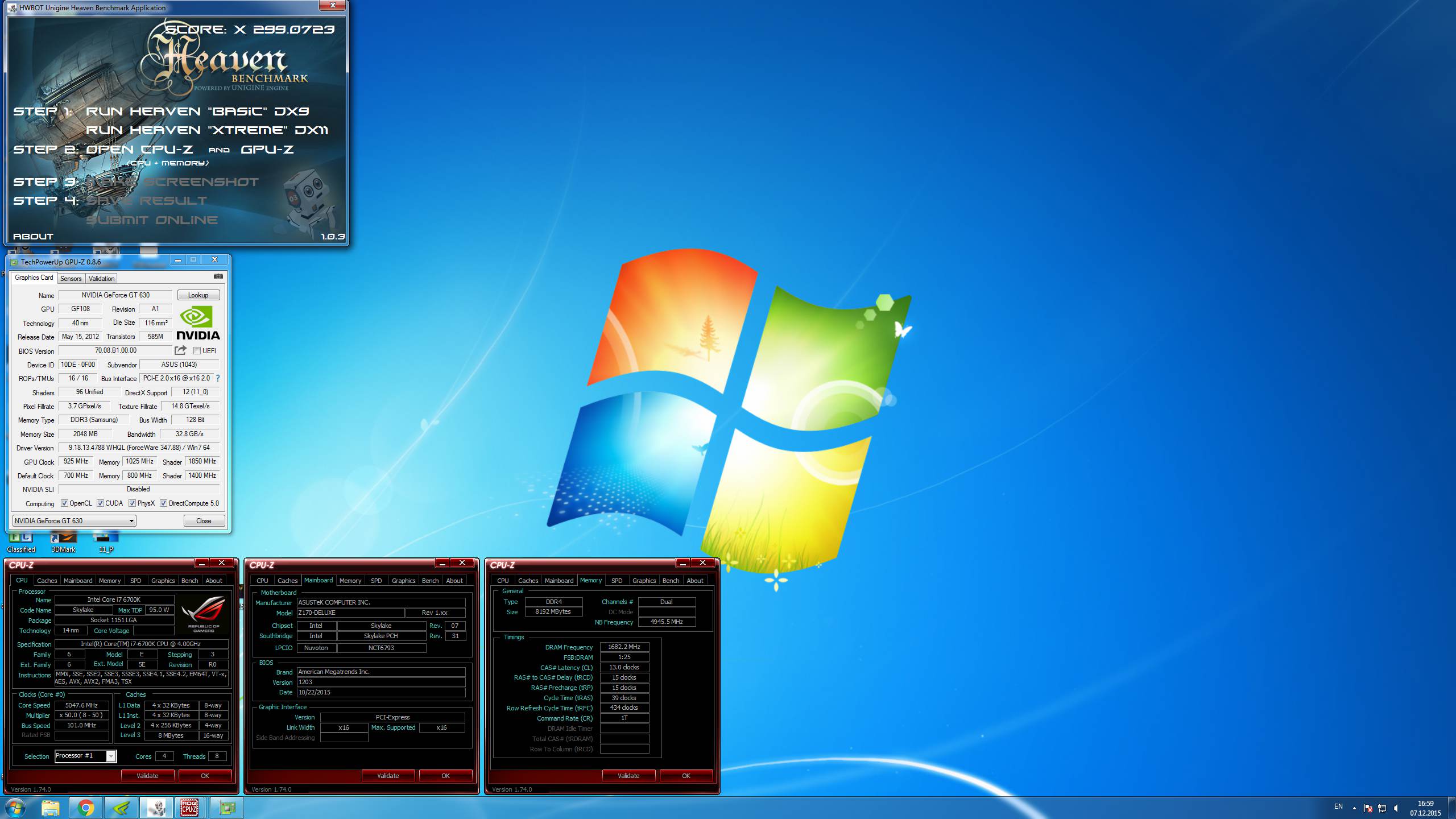Viewport: 1456px width, 819px height.
Task: Click Take Screenshot in Heaven step 3
Action: [172, 182]
